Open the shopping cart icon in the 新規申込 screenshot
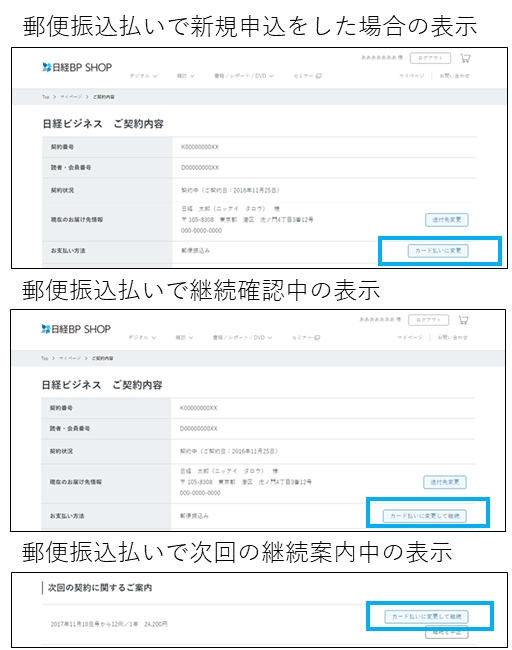 [x=465, y=58]
